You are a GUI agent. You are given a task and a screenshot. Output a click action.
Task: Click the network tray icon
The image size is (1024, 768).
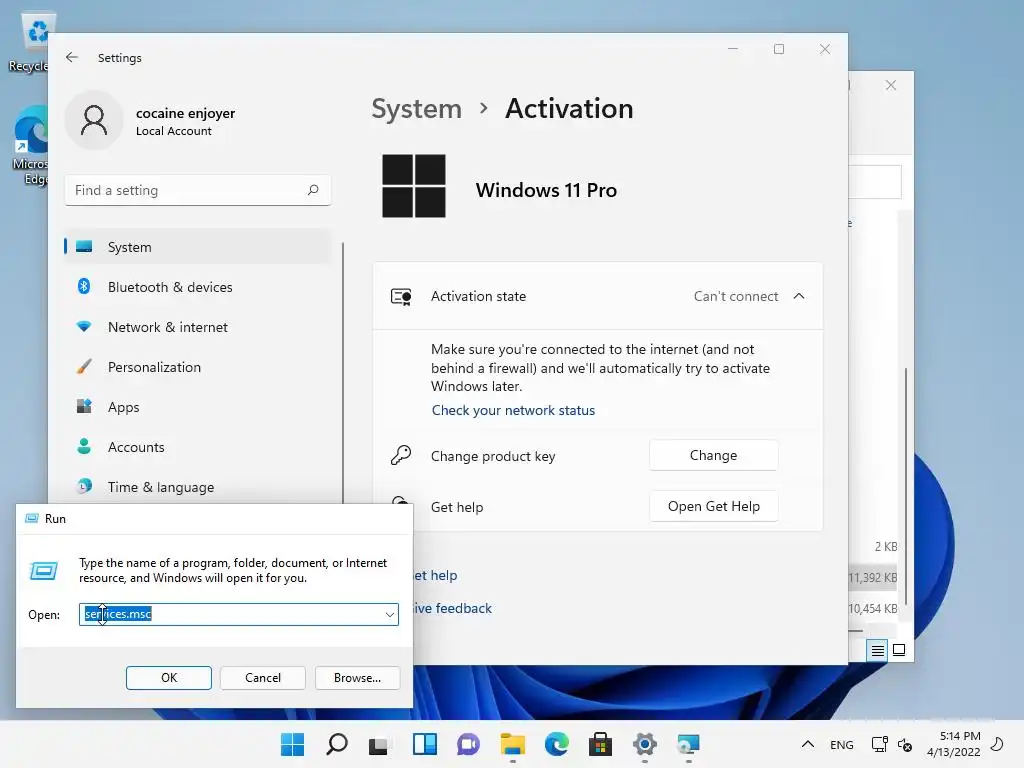click(880, 744)
